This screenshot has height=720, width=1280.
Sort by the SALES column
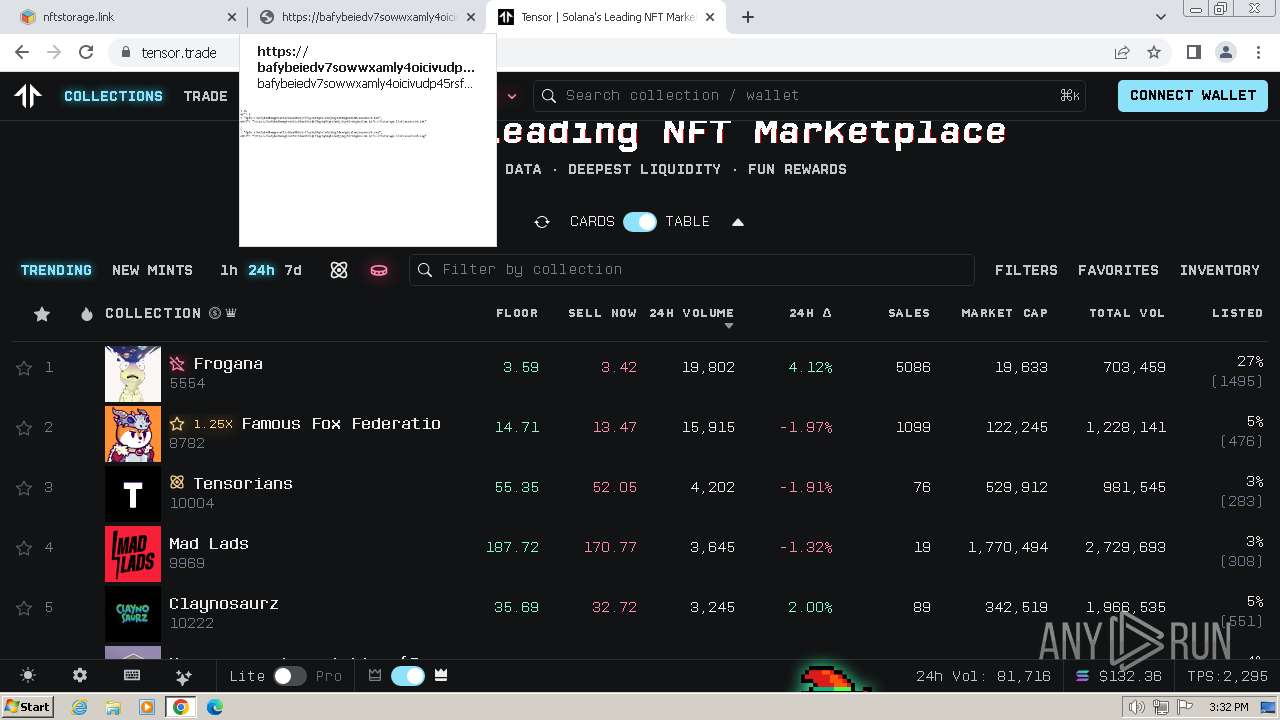tap(909, 313)
